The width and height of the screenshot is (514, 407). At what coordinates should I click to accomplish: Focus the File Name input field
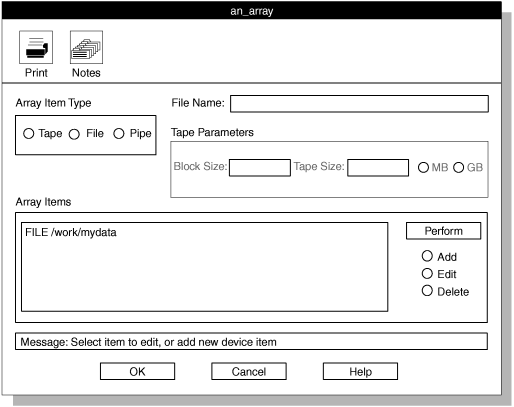(359, 104)
